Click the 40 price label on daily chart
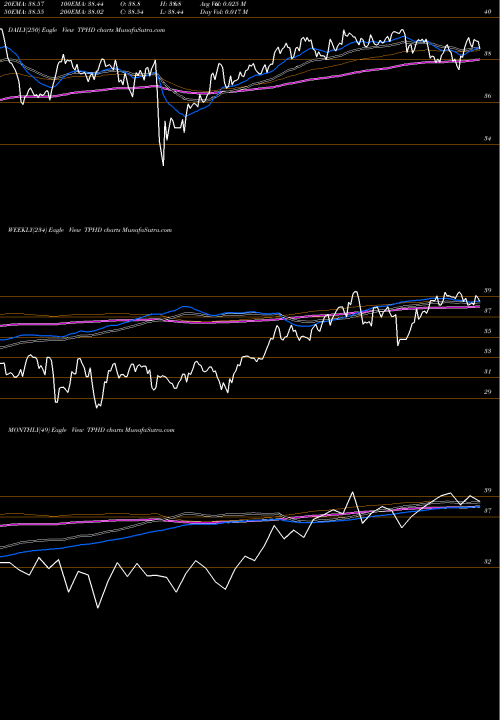This screenshot has width=500, height=720. pos(488,12)
